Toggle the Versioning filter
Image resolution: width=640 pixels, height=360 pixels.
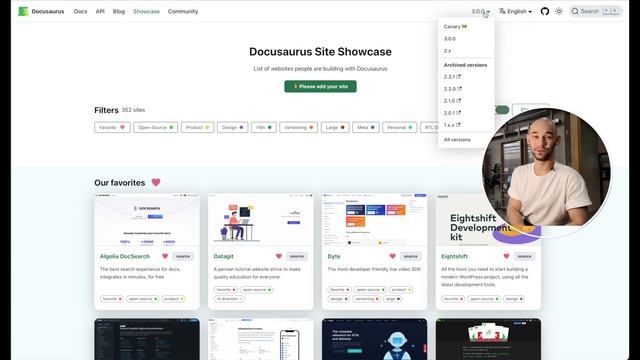point(299,127)
